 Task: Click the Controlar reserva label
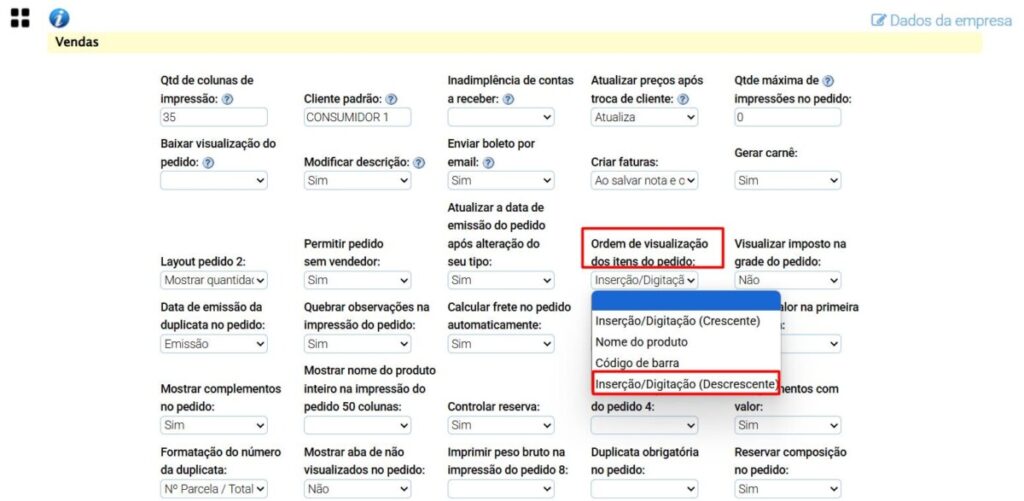494,406
